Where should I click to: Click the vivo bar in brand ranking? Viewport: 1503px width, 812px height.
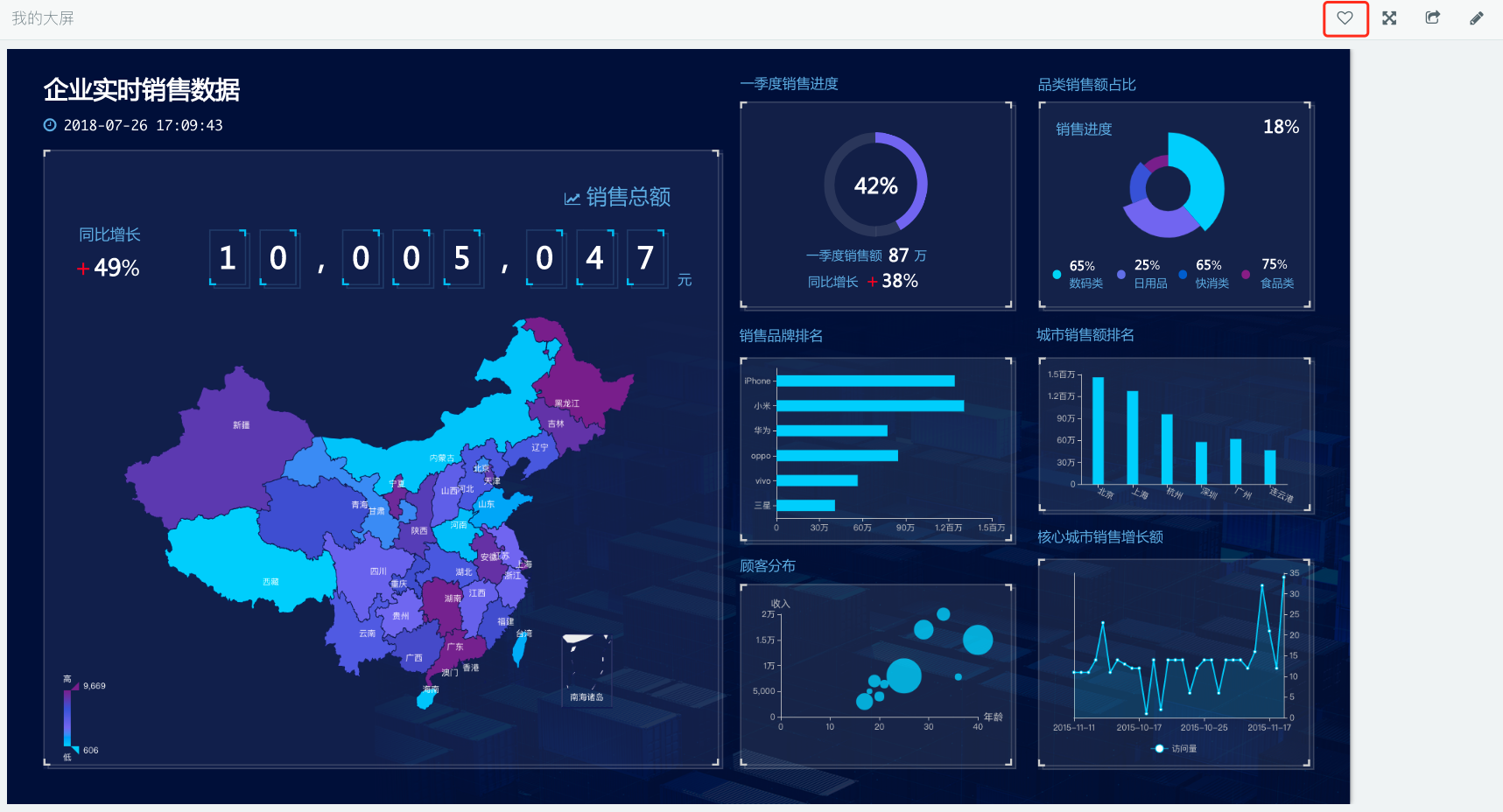pos(817,480)
